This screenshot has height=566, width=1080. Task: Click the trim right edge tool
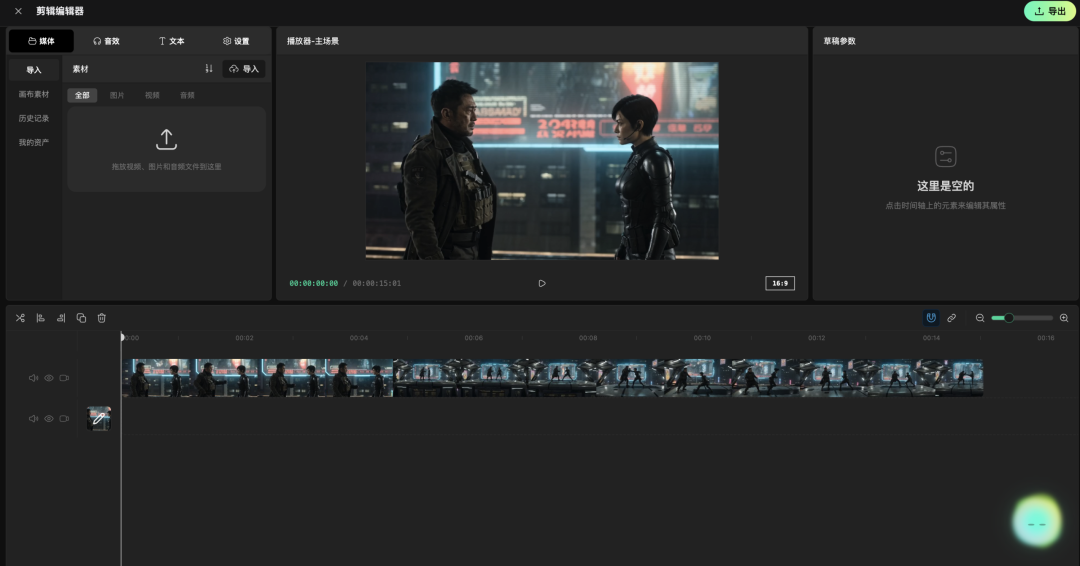click(61, 318)
